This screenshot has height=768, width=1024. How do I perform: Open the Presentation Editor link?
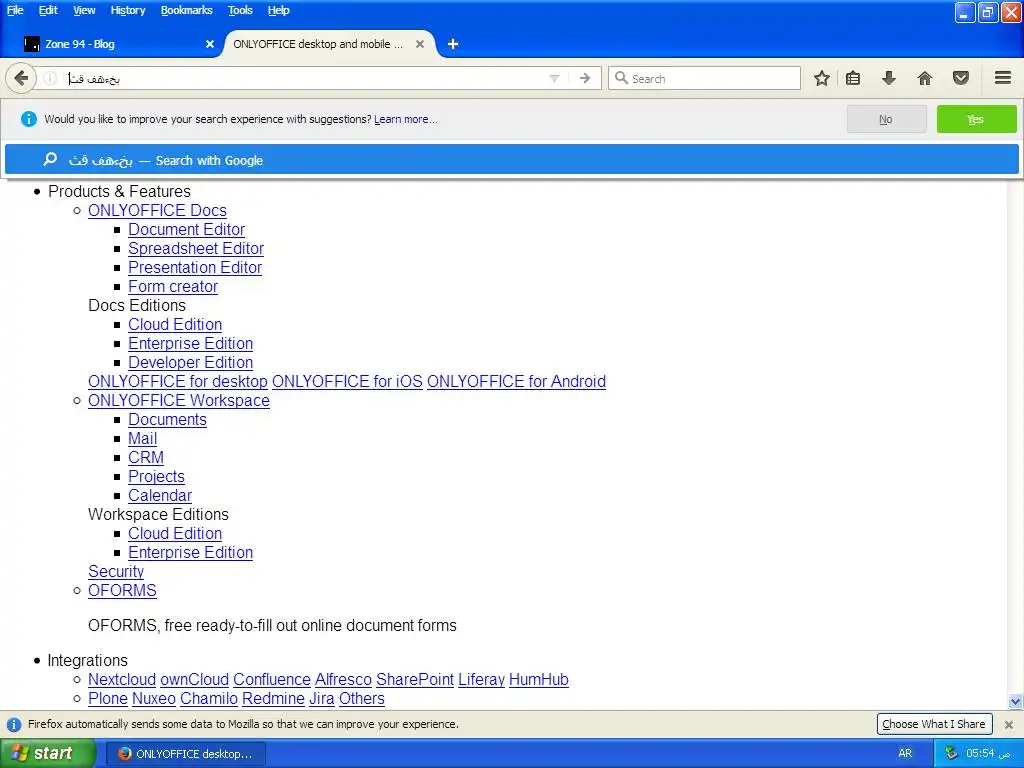pyautogui.click(x=195, y=267)
